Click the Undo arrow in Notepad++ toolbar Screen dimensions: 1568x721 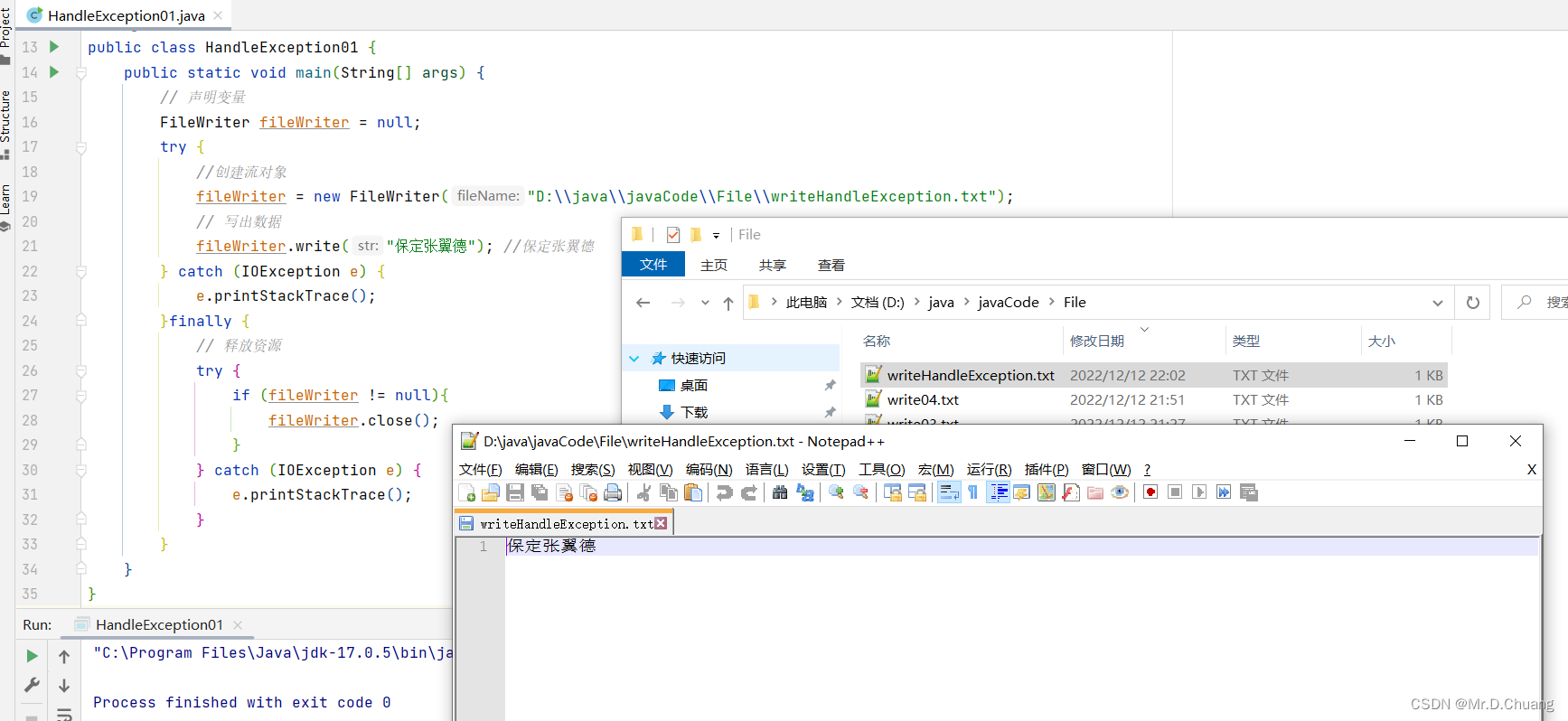tap(724, 492)
